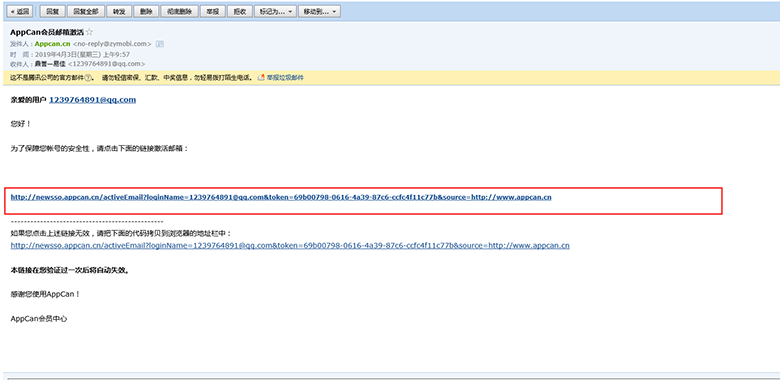Click the question mark help icon
The image size is (780, 380).
pyautogui.click(x=88, y=78)
